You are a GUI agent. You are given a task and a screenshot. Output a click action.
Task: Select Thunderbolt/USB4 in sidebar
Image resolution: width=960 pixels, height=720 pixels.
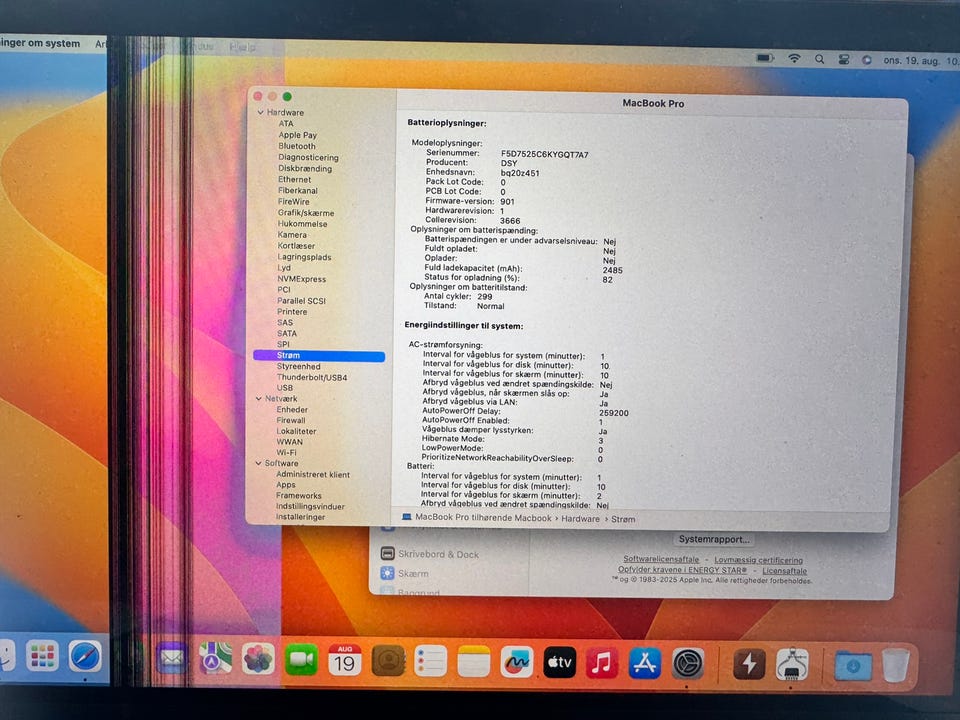[x=312, y=378]
